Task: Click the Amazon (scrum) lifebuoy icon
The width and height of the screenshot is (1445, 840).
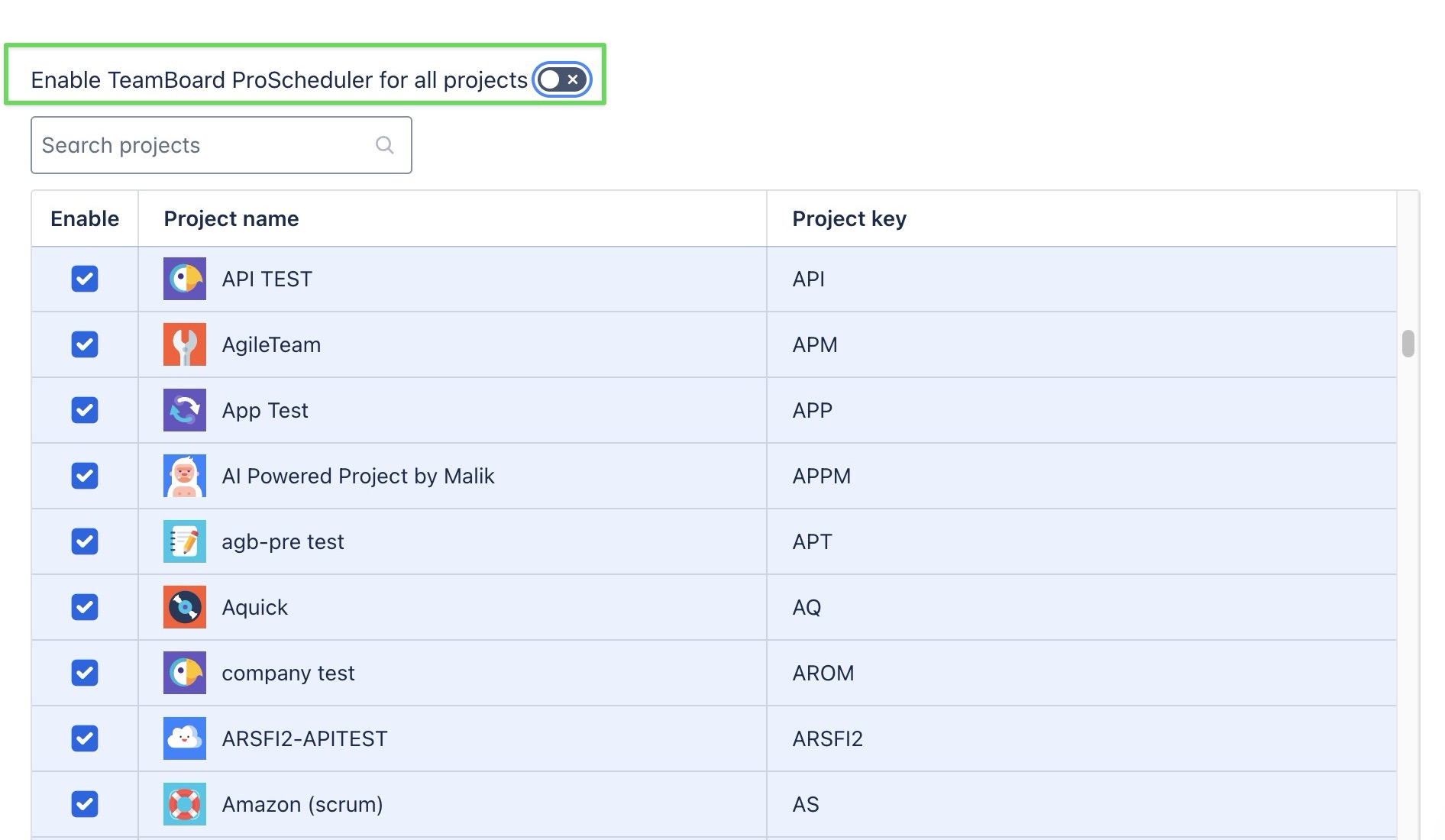Action: pos(185,804)
